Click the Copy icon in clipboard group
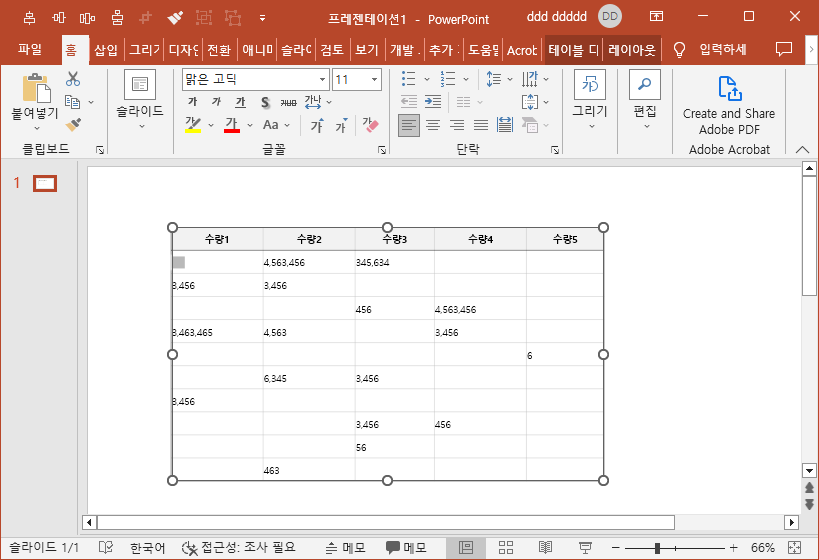 coord(73,102)
